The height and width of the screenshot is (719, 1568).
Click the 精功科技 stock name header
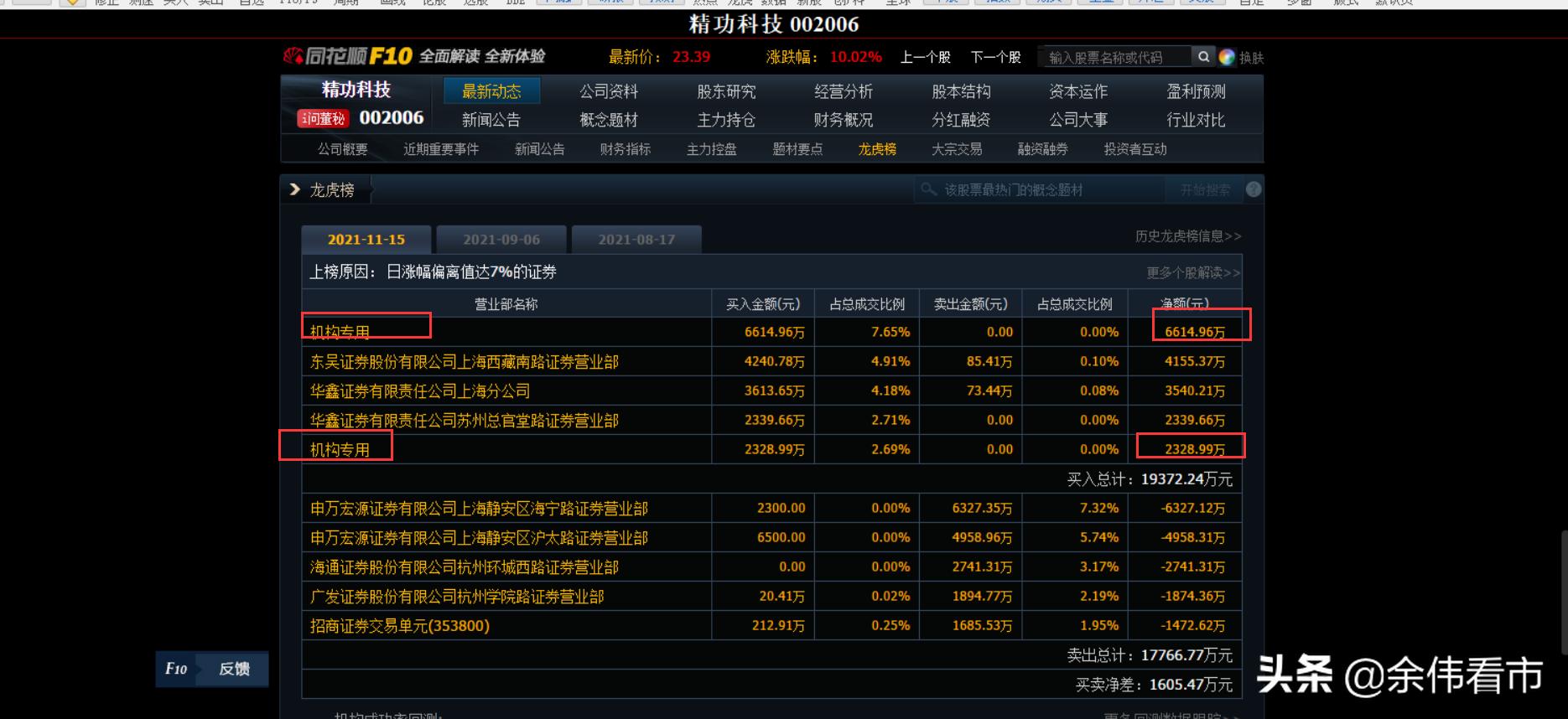pyautogui.click(x=356, y=90)
